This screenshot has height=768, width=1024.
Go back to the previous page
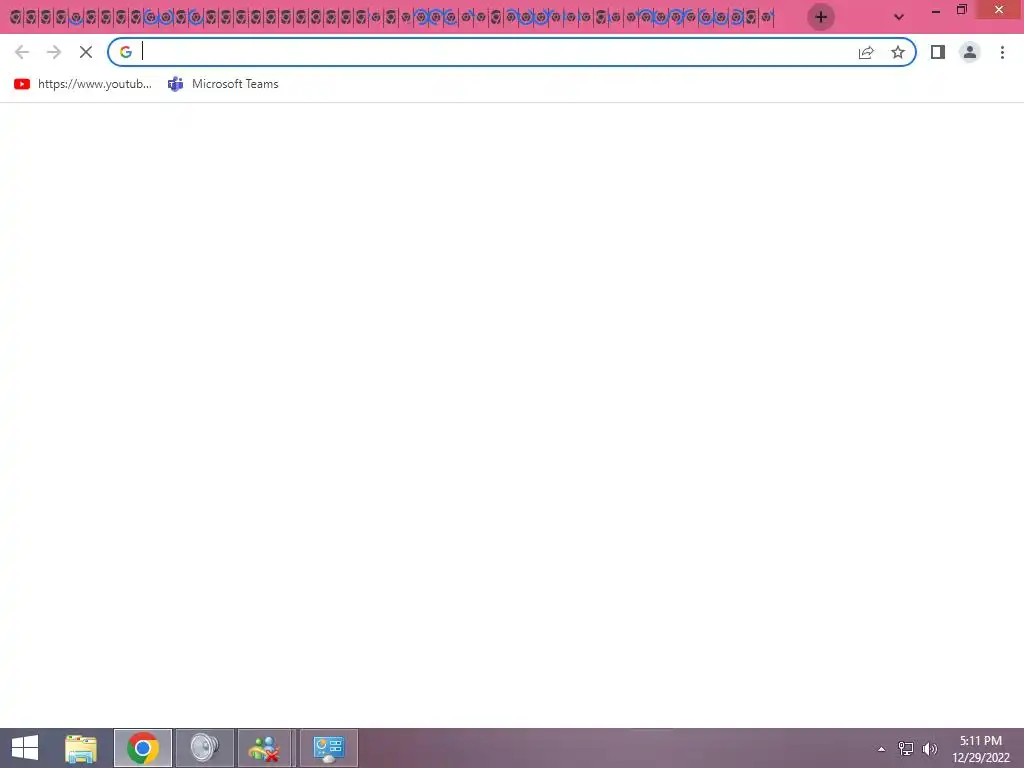click(22, 52)
